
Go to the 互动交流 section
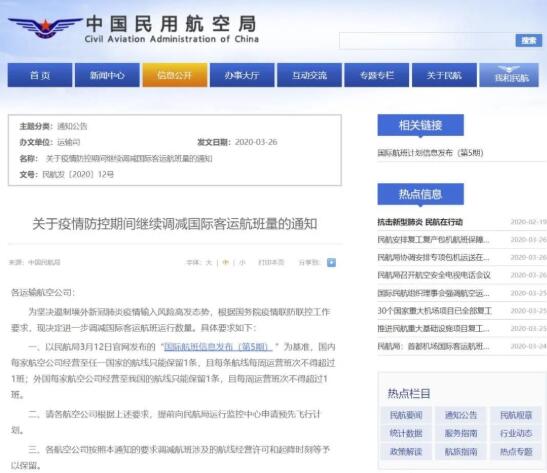point(309,75)
